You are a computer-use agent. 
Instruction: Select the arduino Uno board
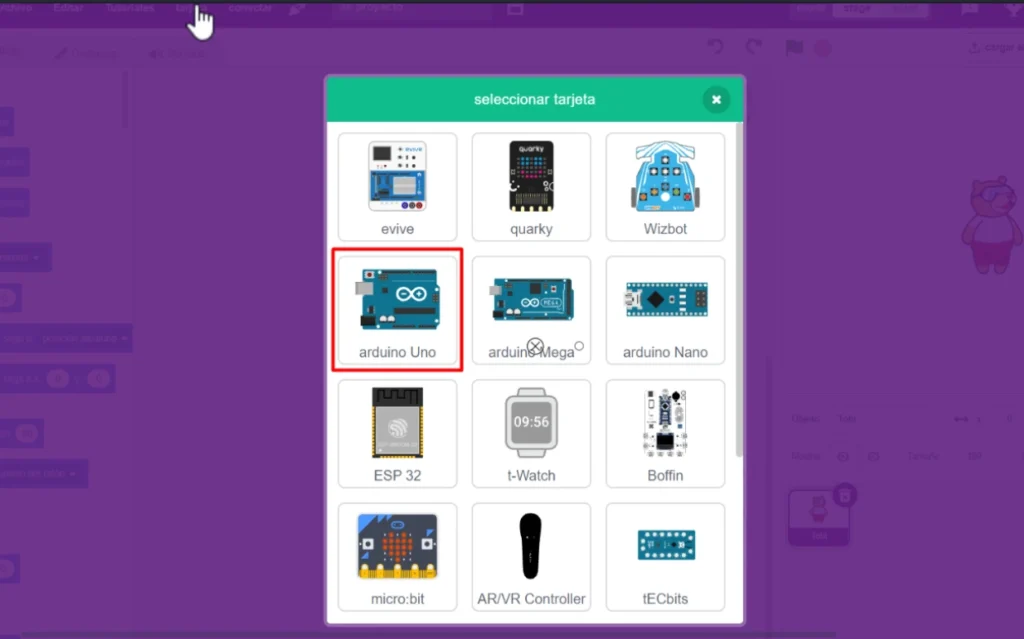point(397,310)
